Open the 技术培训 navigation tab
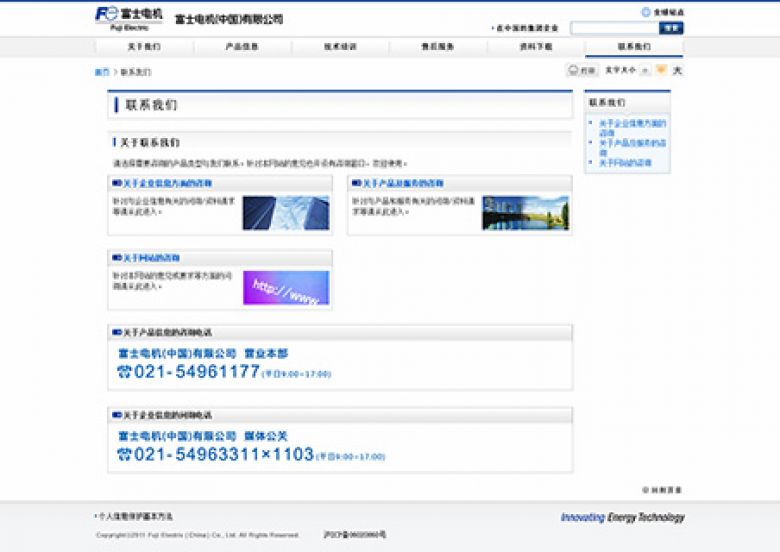The height and width of the screenshot is (552, 780). 340,47
